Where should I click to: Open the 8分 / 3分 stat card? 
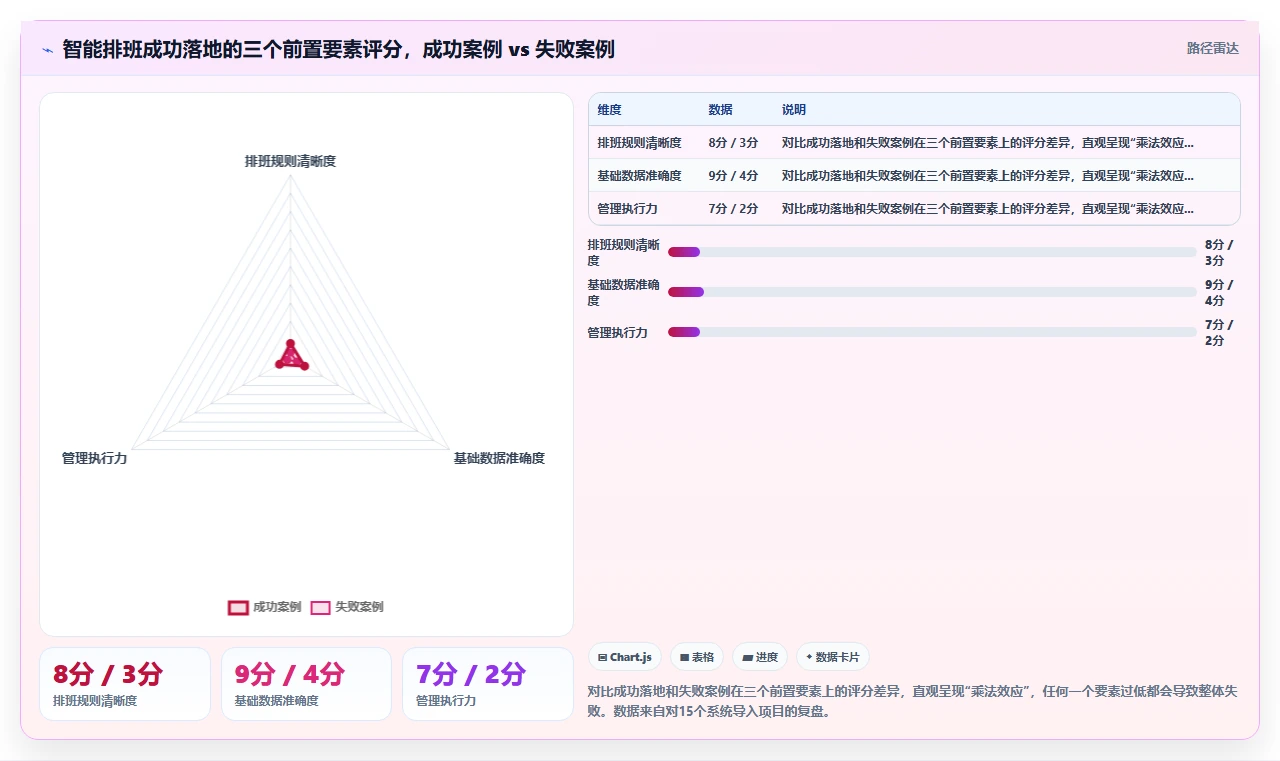coord(125,684)
